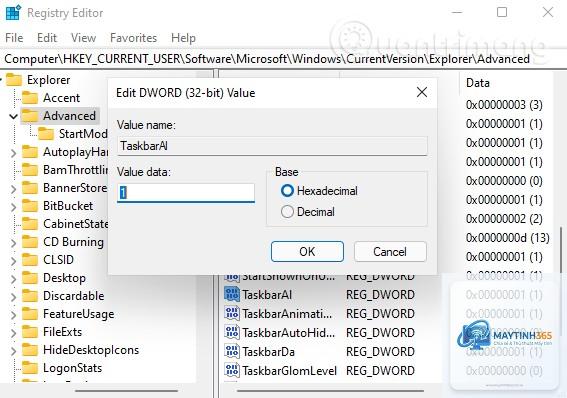Open the Help menu

click(183, 38)
